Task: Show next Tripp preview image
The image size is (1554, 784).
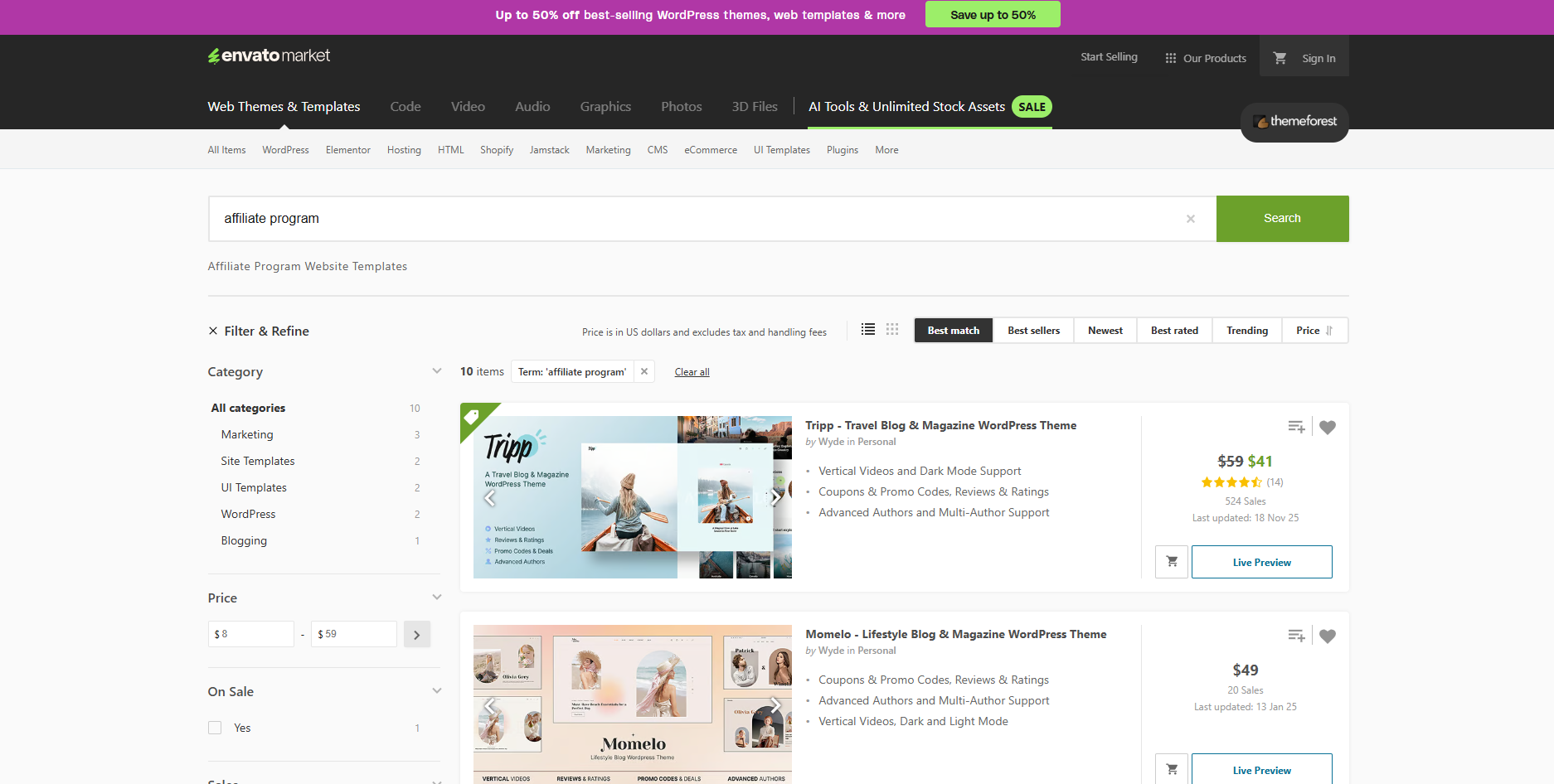Action: pos(775,497)
